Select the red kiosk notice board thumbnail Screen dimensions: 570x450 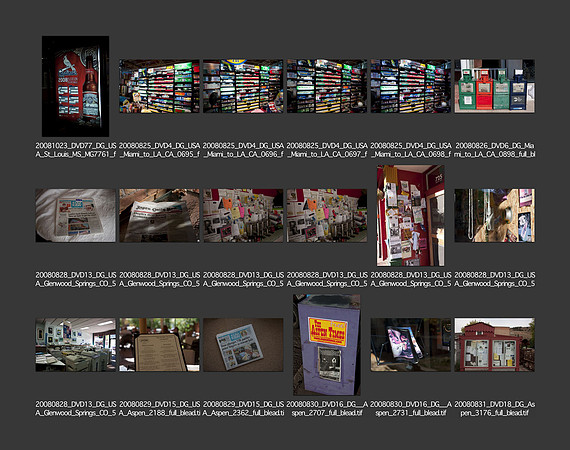click(494, 345)
